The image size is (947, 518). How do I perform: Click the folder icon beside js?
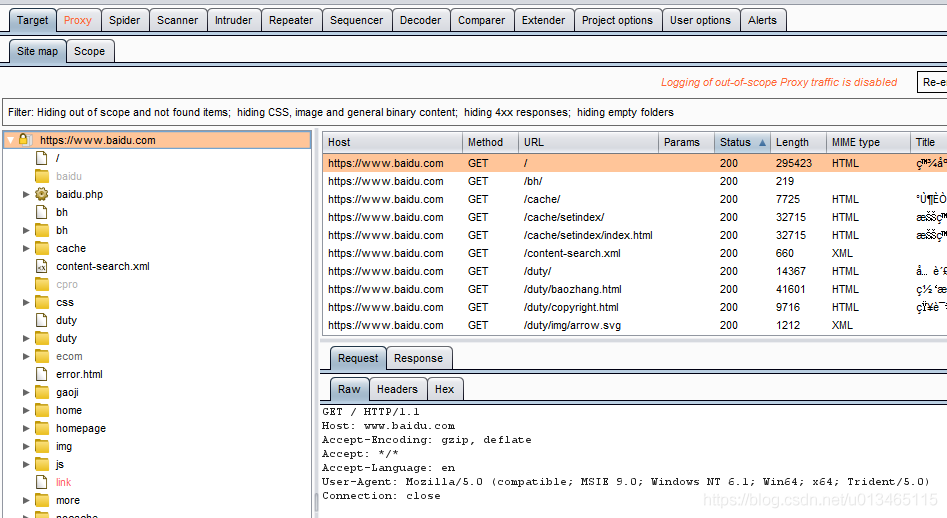[x=42, y=464]
